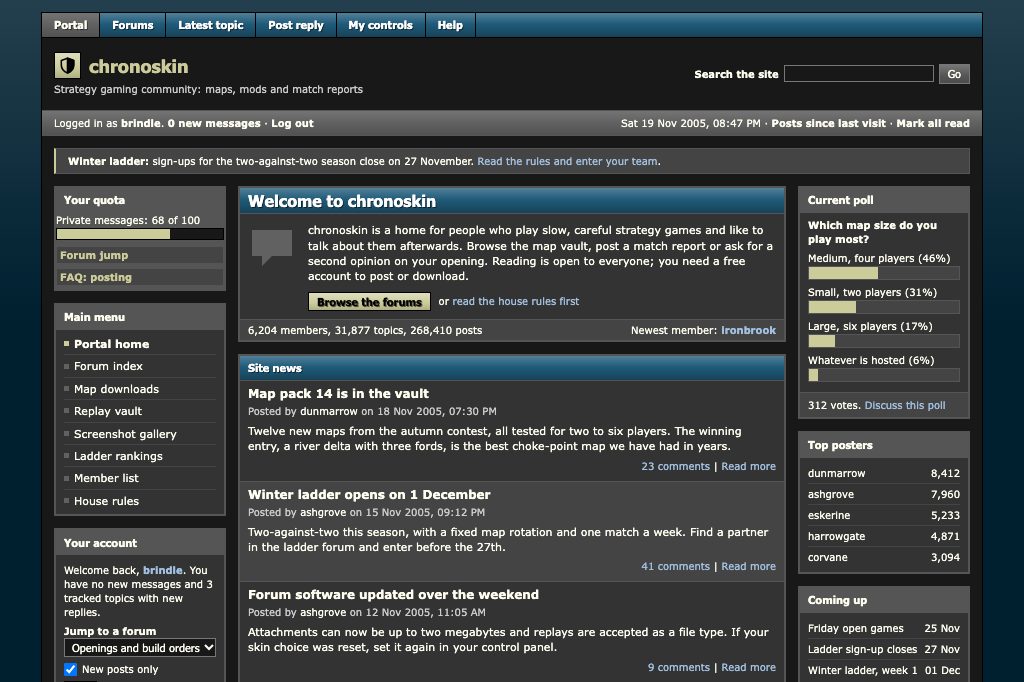Open the Forums tab
Screen dimensions: 1024x682
pos(133,25)
